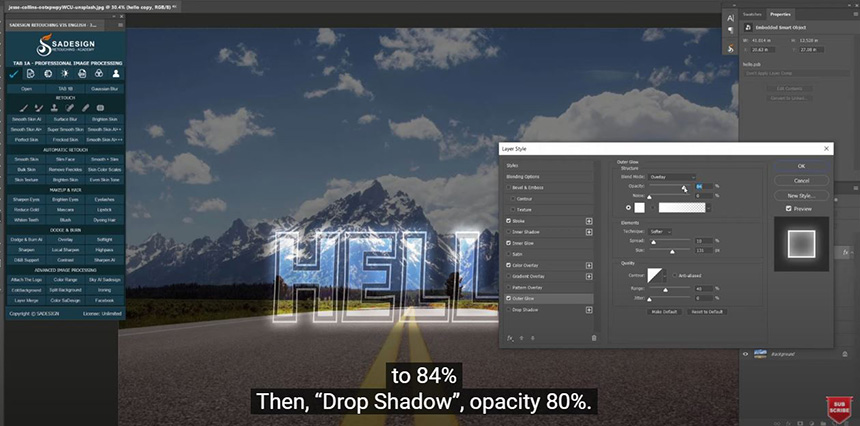The width and height of the screenshot is (860, 426).
Task: Add another Drop Shadow with plus icon
Action: (x=589, y=310)
